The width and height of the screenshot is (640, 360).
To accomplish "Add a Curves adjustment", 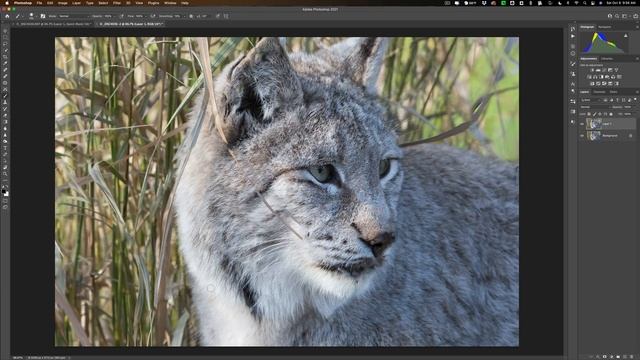I will coord(604,70).
